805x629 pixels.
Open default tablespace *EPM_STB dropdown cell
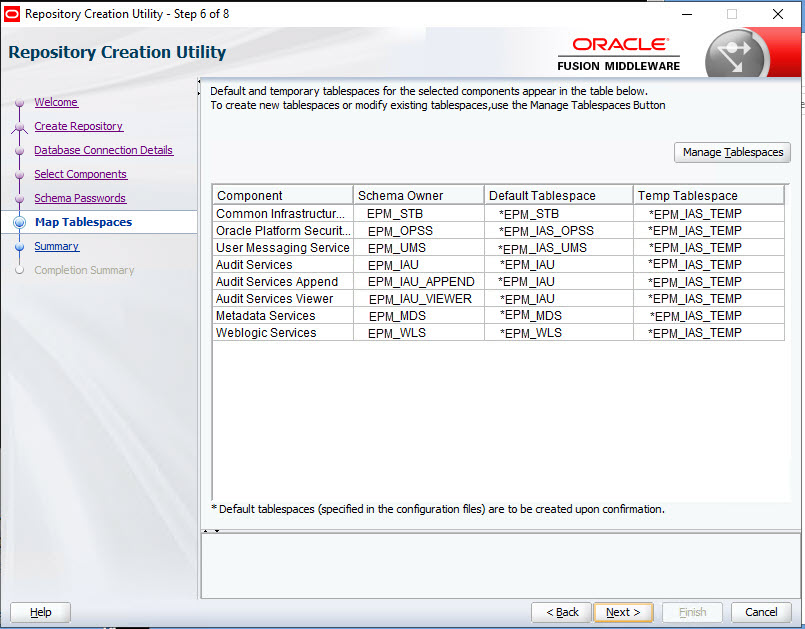[x=559, y=214]
